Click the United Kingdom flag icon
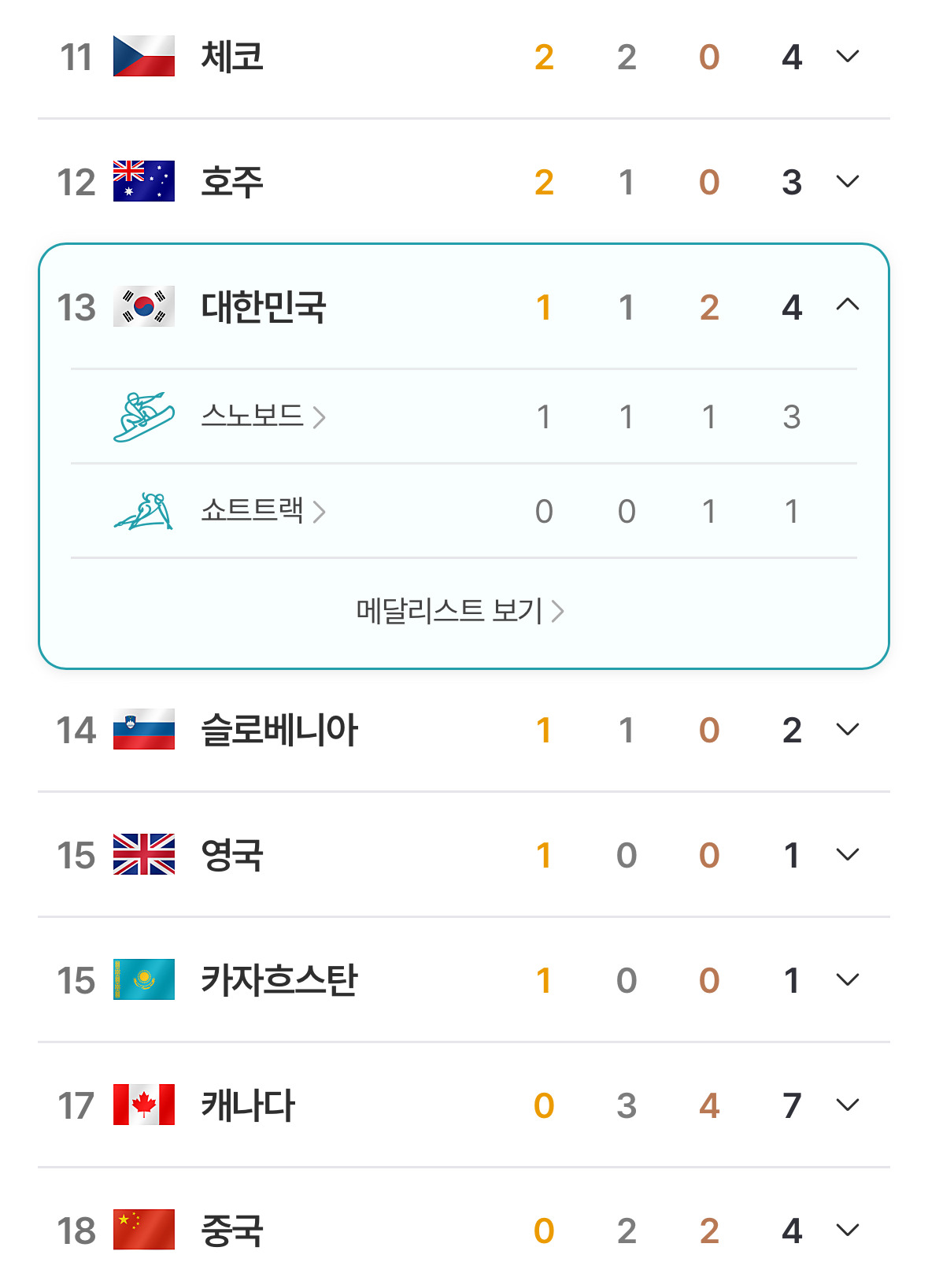The image size is (928, 1288). (144, 854)
